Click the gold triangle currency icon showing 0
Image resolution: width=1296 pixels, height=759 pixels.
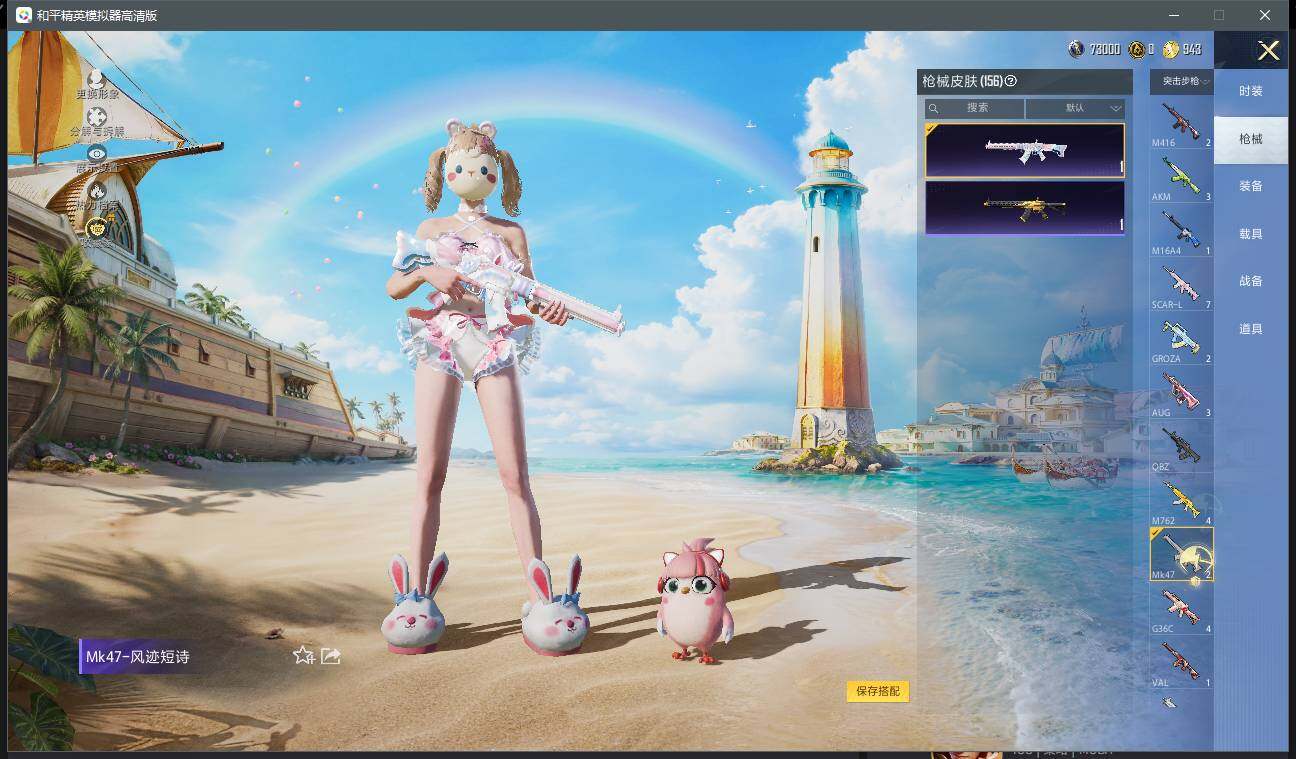pos(1136,49)
